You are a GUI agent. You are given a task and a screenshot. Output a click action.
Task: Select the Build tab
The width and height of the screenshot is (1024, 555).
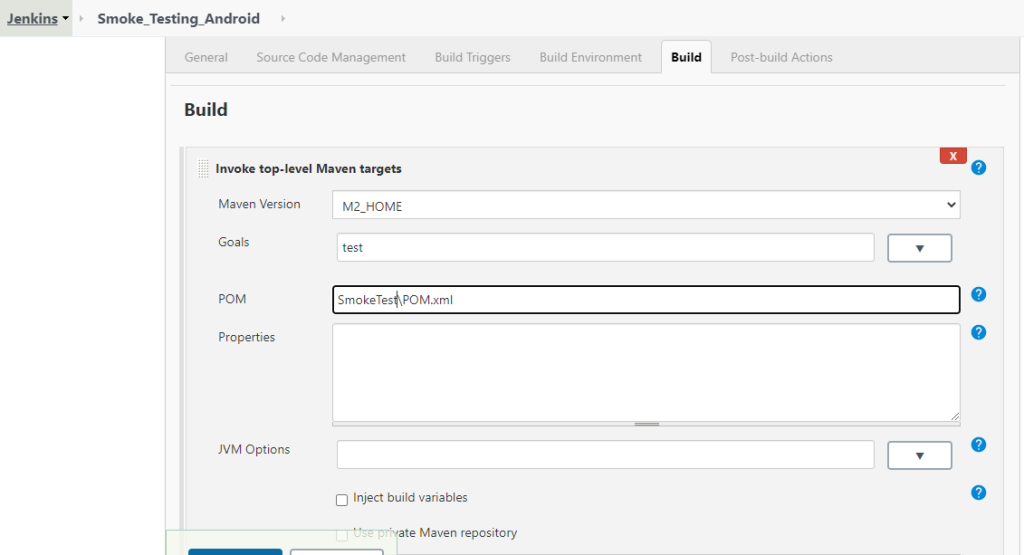[686, 57]
